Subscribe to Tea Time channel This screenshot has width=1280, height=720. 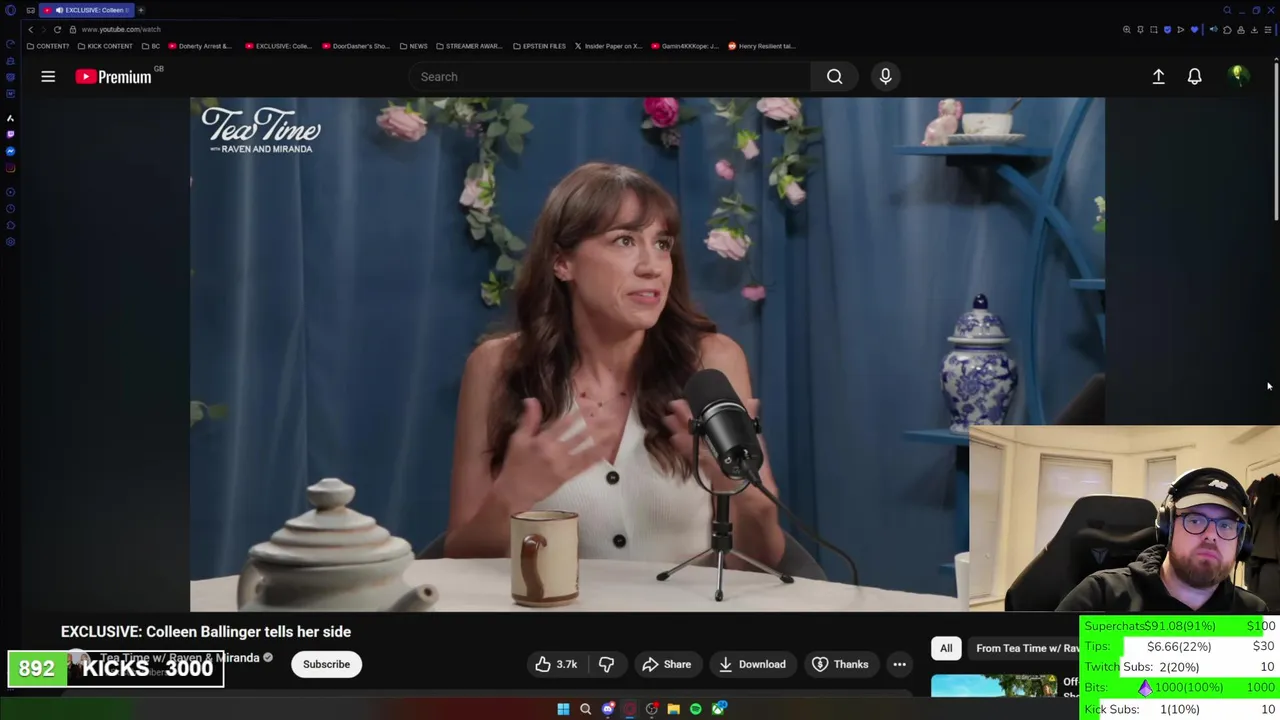(x=326, y=664)
